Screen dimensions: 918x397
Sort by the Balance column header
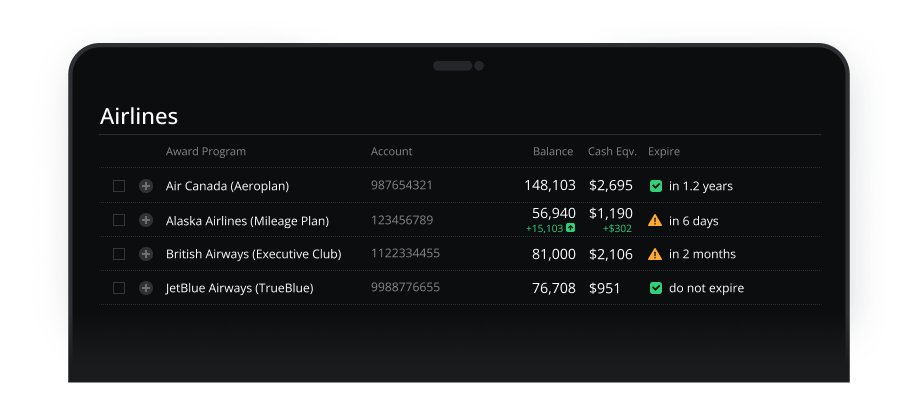coord(553,152)
